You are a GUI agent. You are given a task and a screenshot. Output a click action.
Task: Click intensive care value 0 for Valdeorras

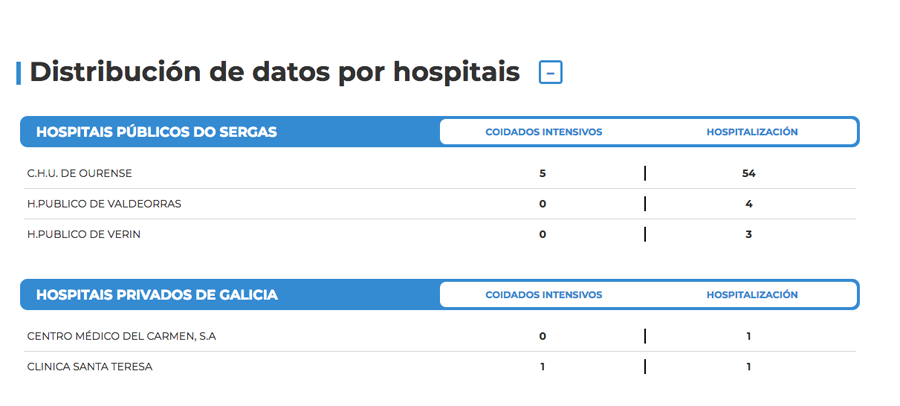tap(542, 204)
